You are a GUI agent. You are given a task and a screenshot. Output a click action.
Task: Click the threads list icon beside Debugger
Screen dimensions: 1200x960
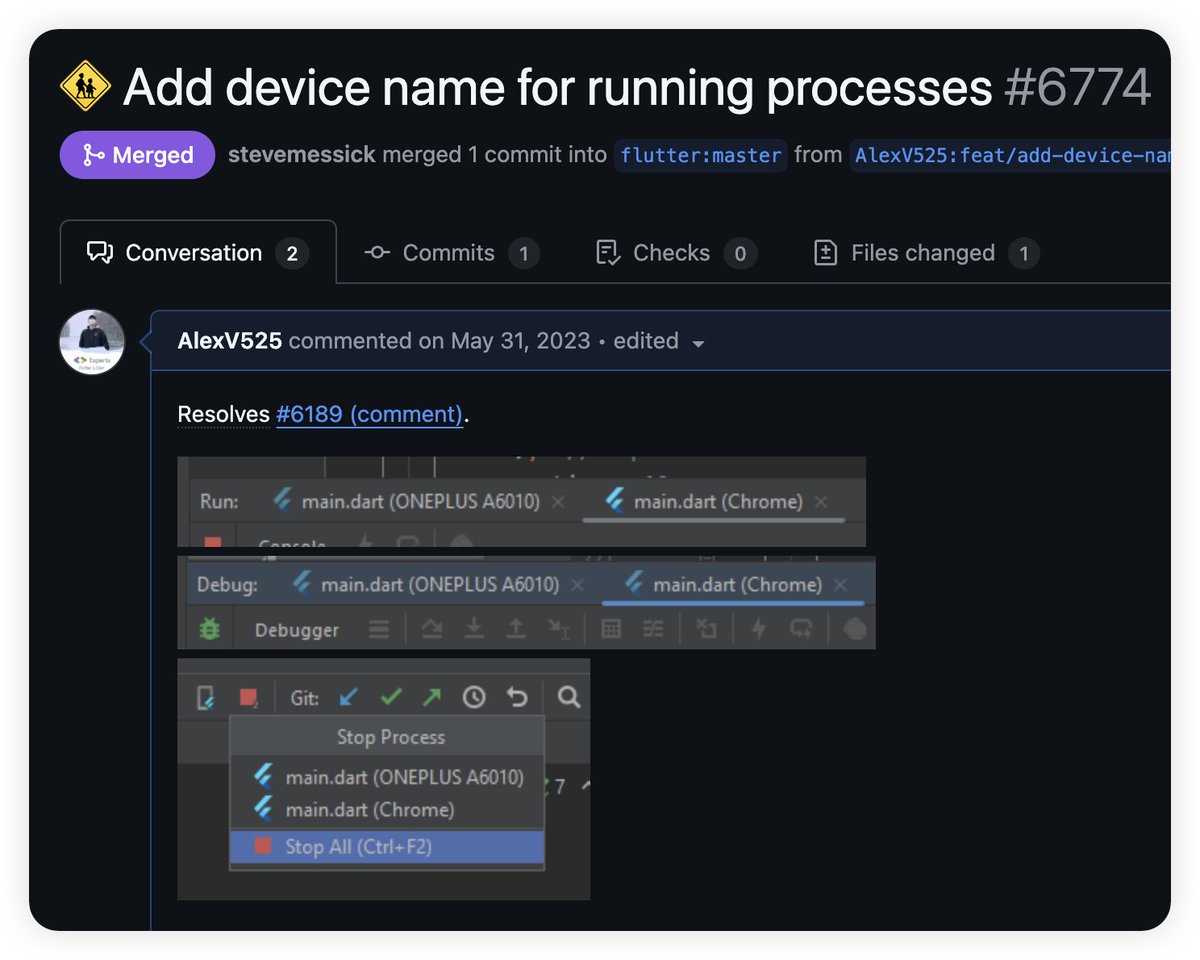point(379,630)
